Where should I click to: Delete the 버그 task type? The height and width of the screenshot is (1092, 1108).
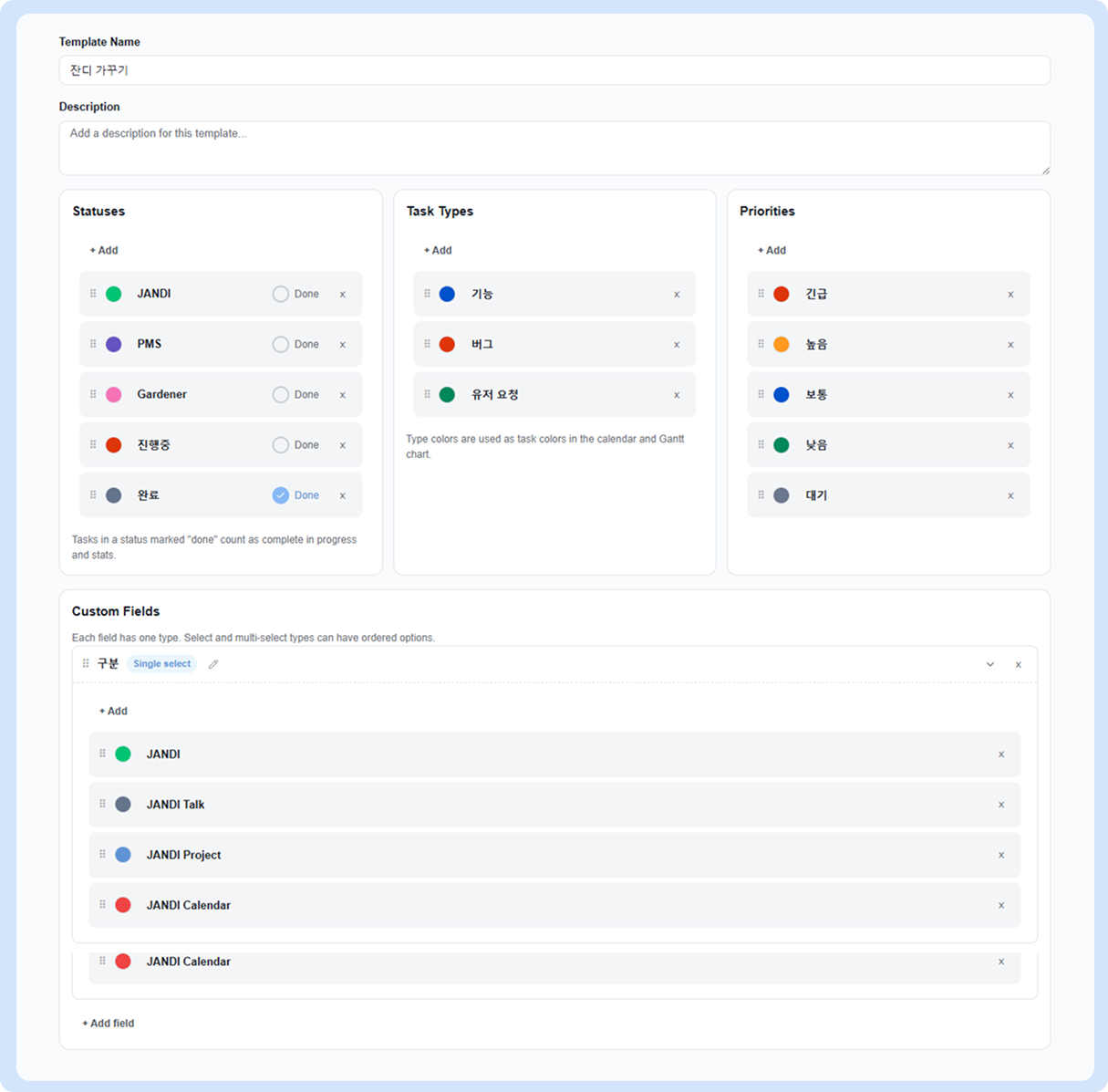(677, 345)
